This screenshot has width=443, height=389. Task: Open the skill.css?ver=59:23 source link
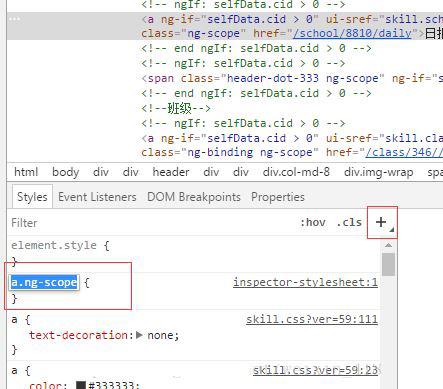point(315,370)
